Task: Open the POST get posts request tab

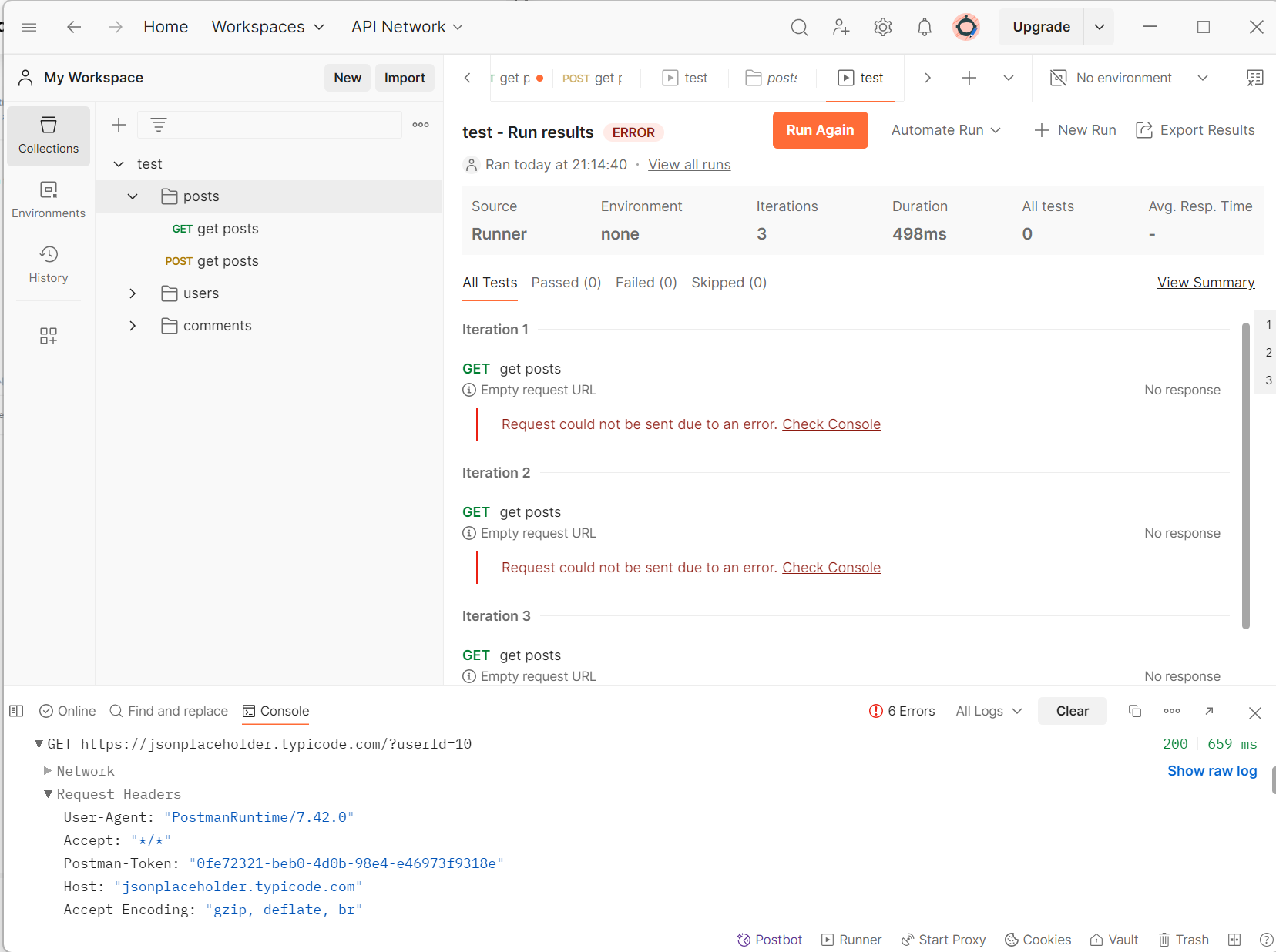Action: click(593, 78)
